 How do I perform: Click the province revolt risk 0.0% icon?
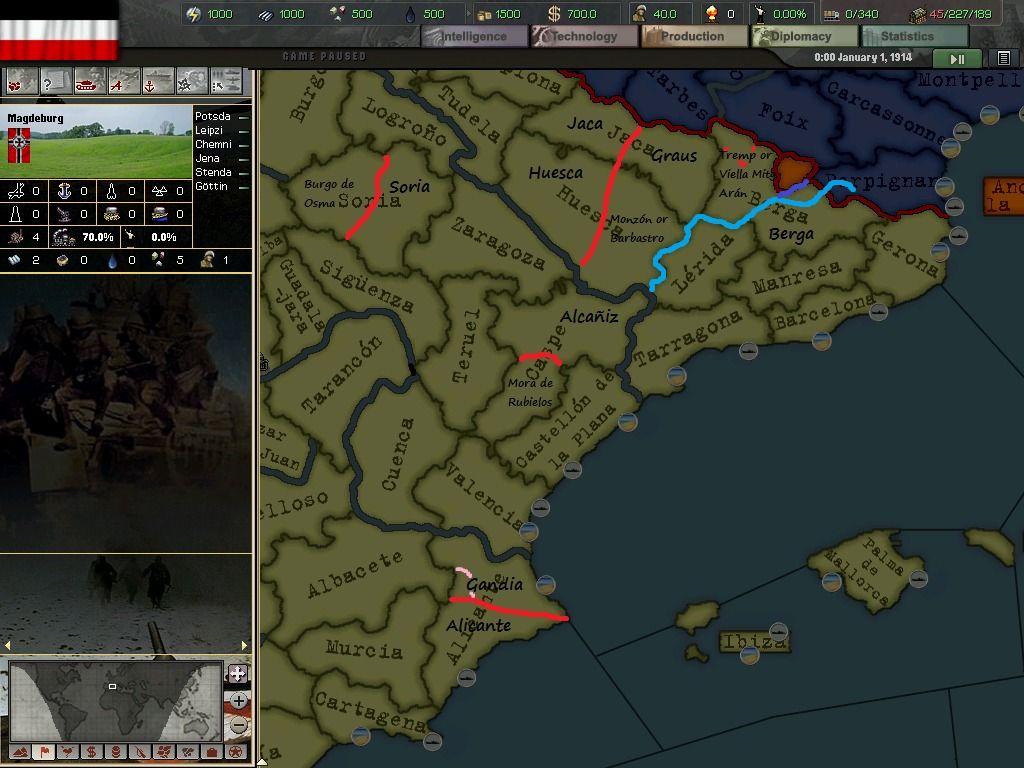[x=131, y=236]
